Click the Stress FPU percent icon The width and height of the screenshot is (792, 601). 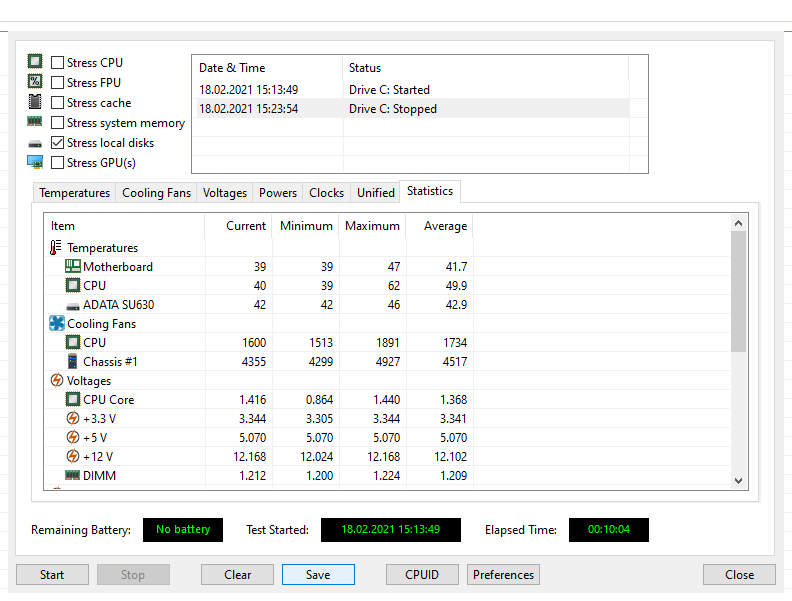click(x=35, y=81)
